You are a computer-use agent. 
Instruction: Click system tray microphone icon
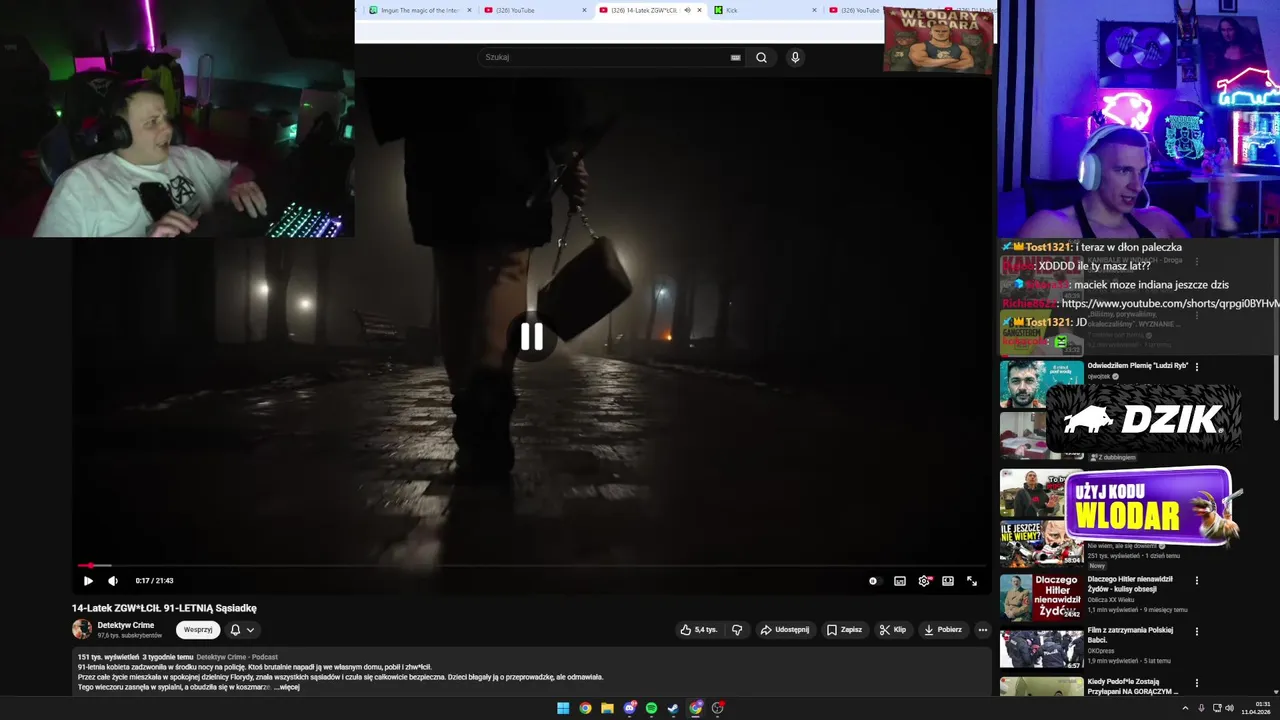click(1201, 708)
